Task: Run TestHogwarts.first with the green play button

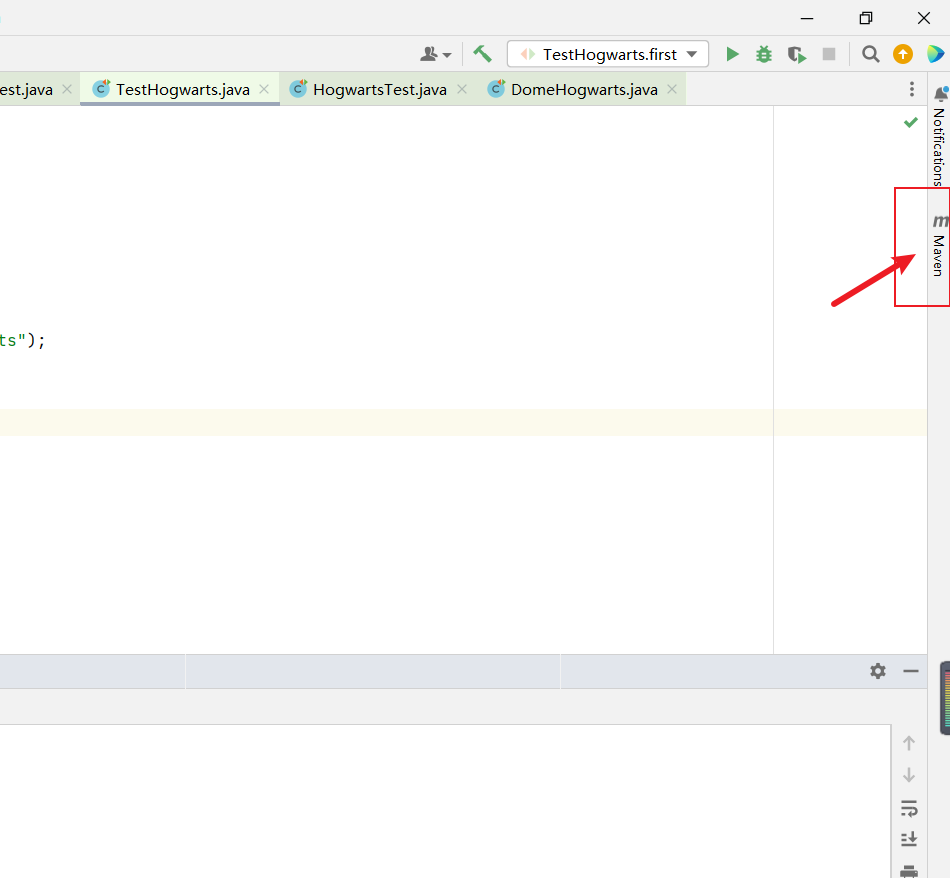Action: click(x=733, y=54)
